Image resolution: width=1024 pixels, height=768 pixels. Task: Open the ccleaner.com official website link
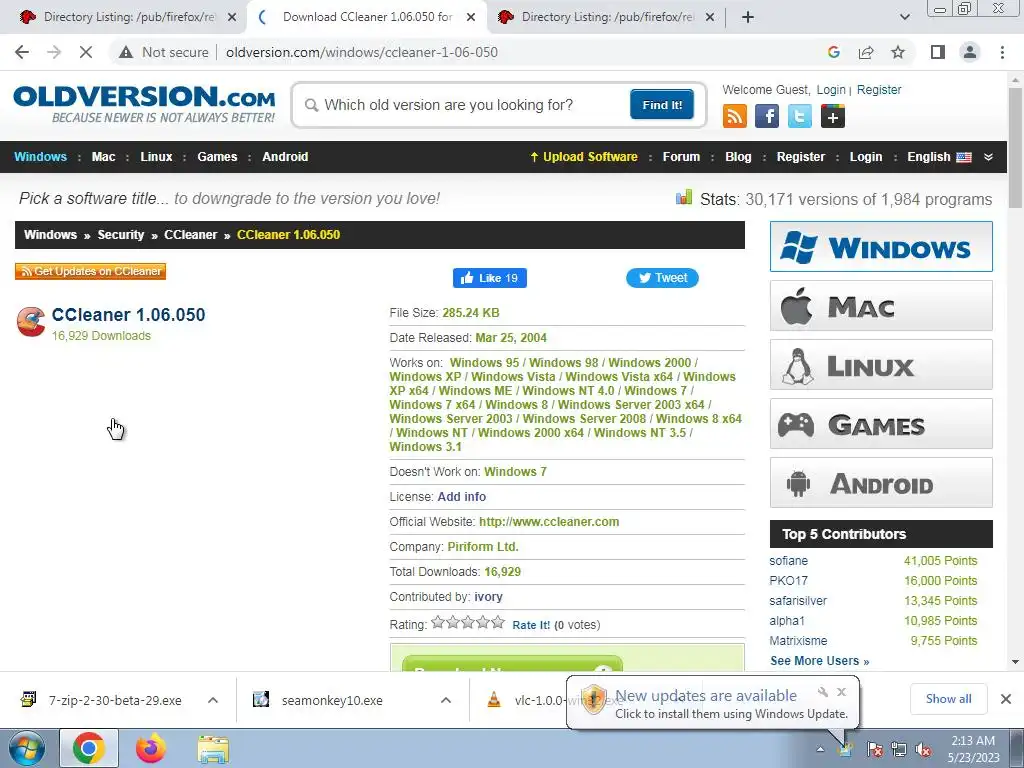[549, 522]
